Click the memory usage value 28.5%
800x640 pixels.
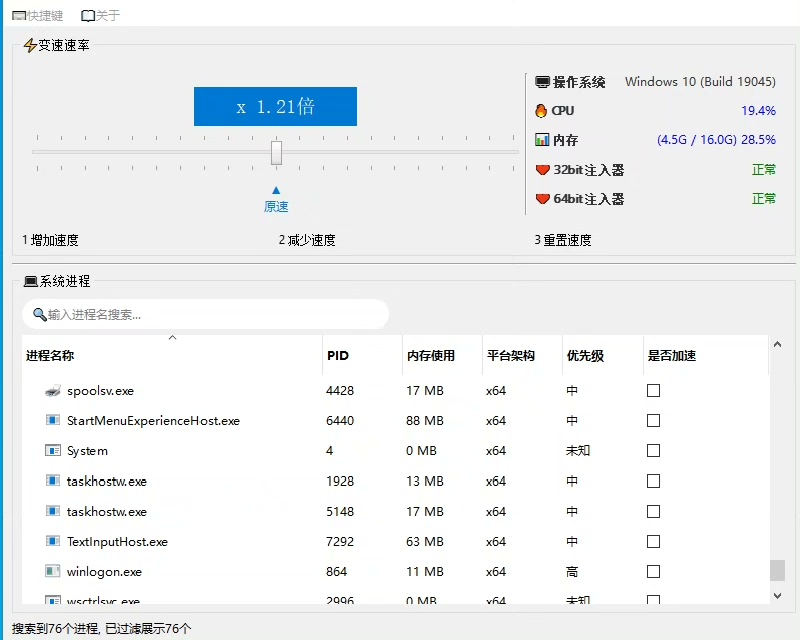[758, 140]
